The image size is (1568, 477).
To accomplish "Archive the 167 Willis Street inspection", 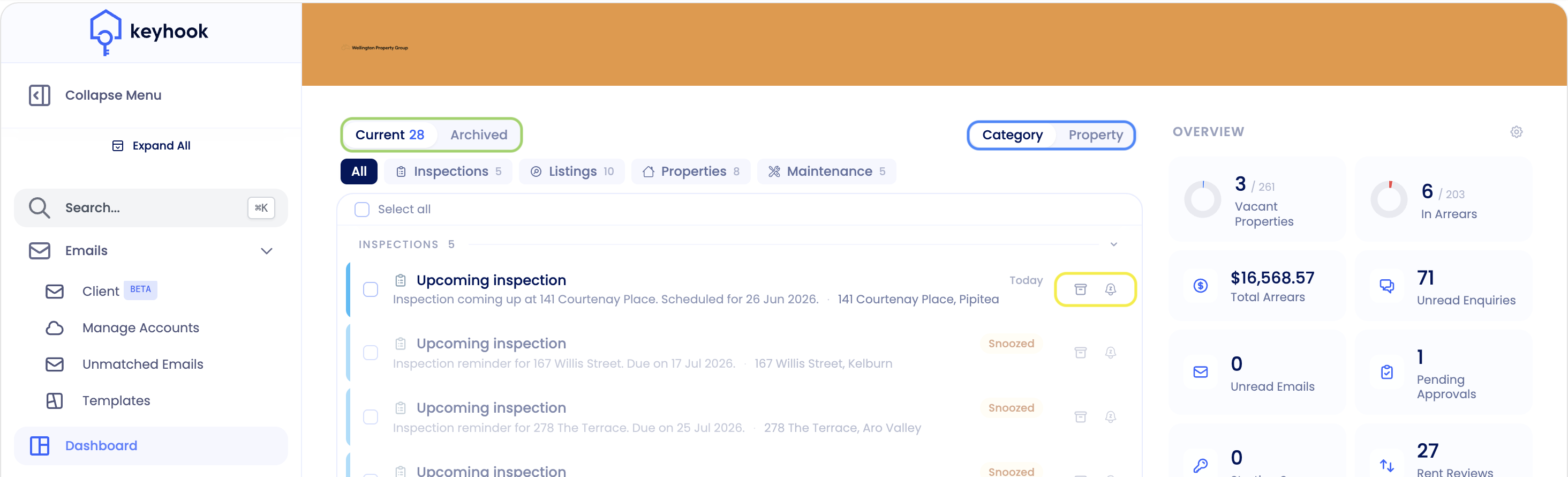I will (x=1081, y=353).
